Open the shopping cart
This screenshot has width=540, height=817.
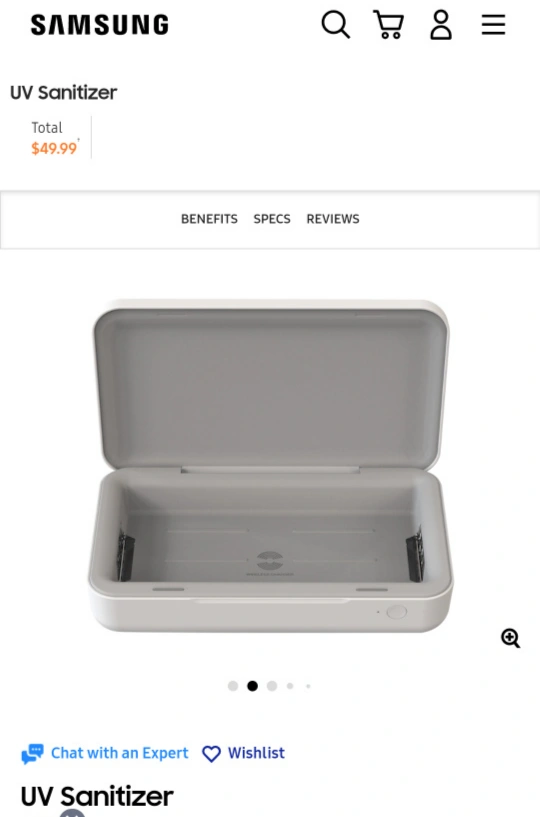click(389, 24)
